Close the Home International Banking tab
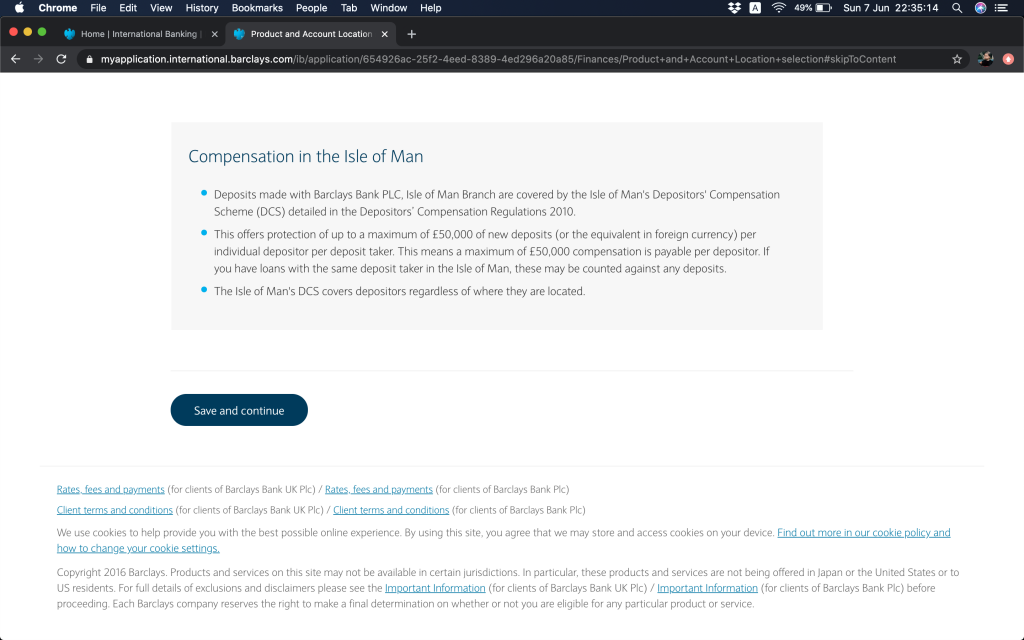 pos(214,34)
